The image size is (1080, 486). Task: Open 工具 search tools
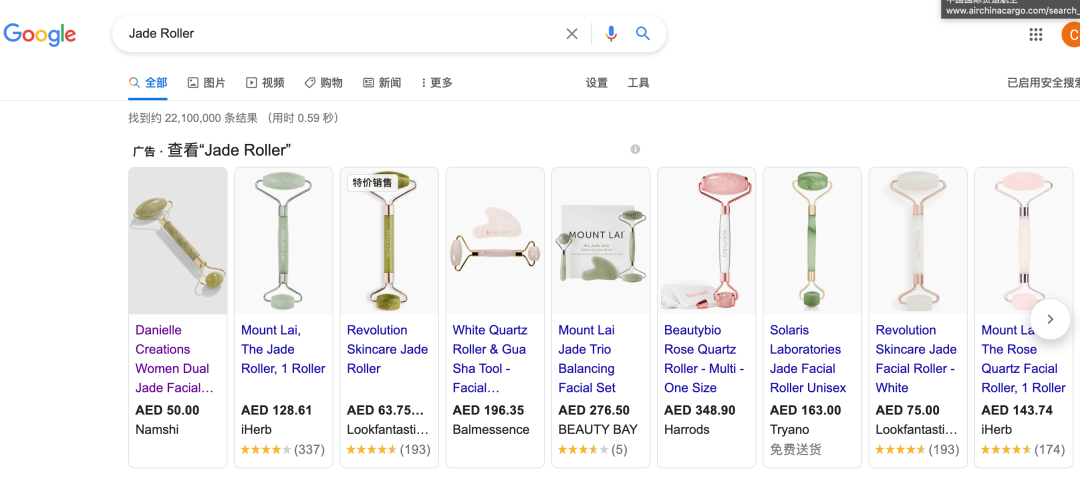tap(638, 83)
